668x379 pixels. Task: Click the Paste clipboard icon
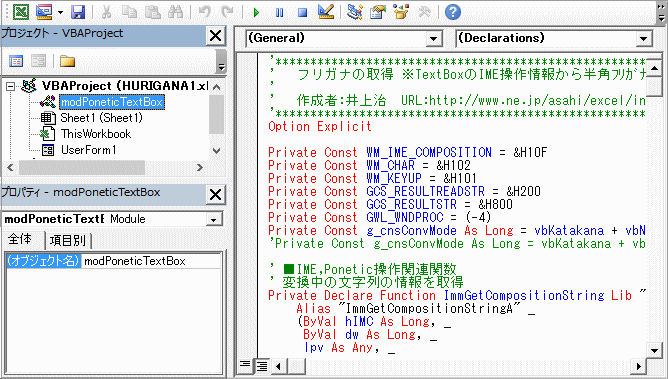(x=153, y=11)
